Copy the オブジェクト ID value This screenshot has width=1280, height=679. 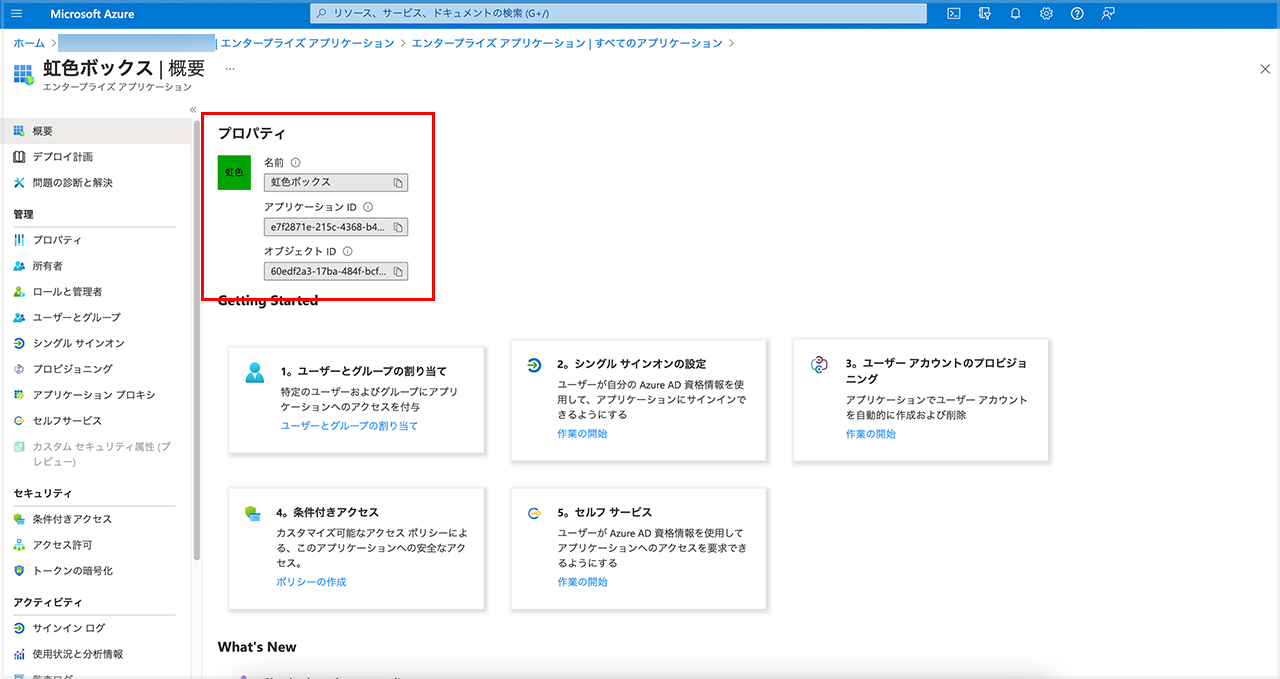click(398, 271)
